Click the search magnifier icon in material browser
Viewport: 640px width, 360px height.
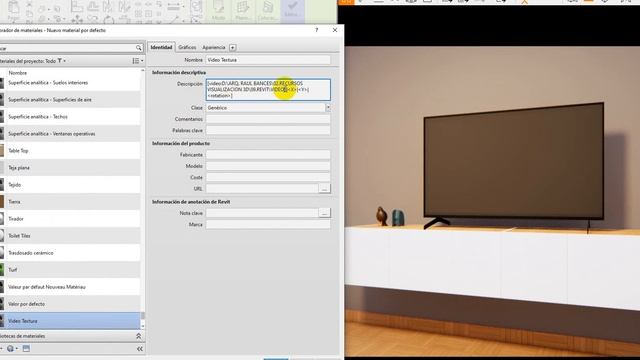point(139,48)
